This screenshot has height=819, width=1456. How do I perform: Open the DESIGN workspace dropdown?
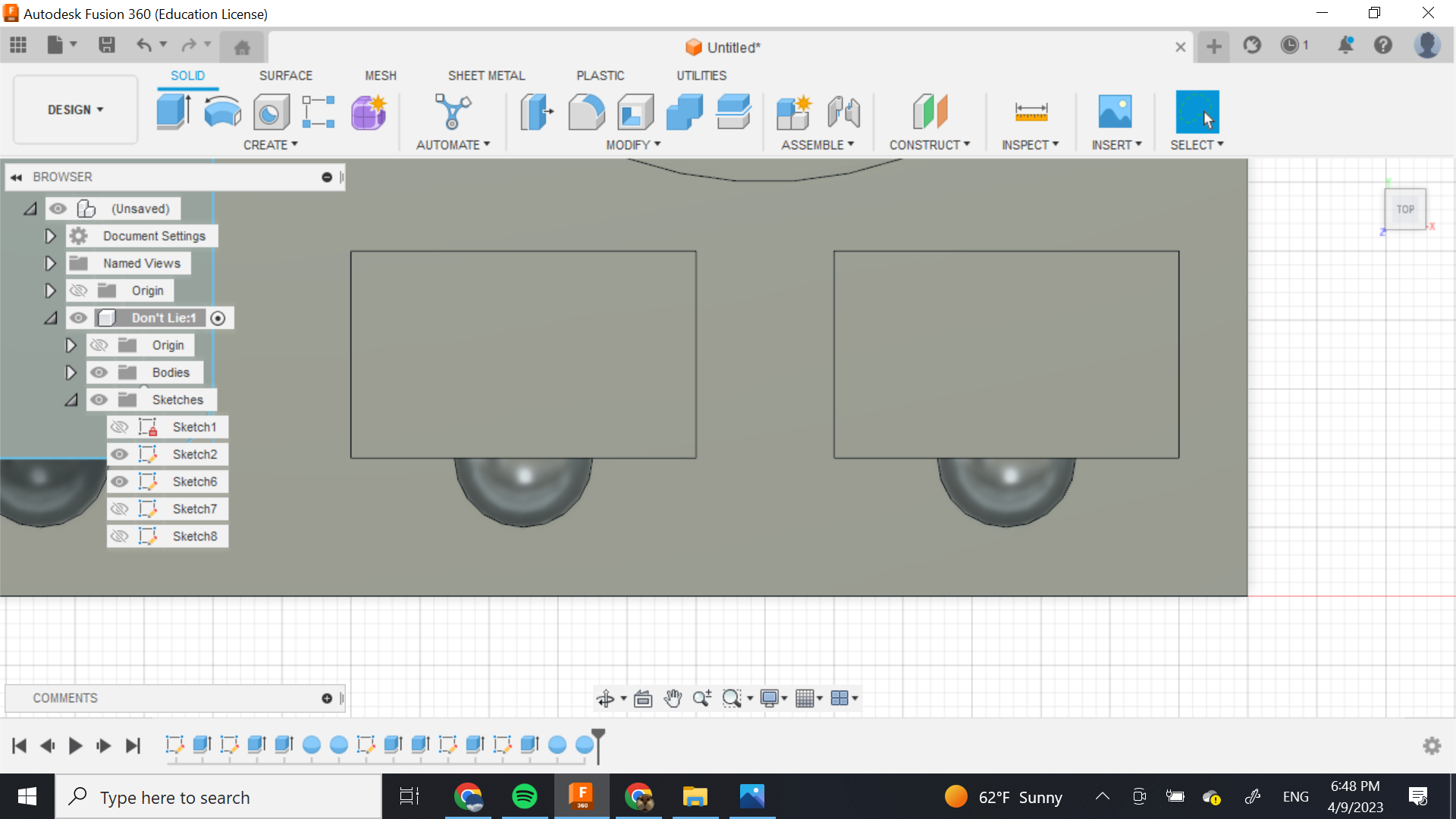tap(75, 110)
